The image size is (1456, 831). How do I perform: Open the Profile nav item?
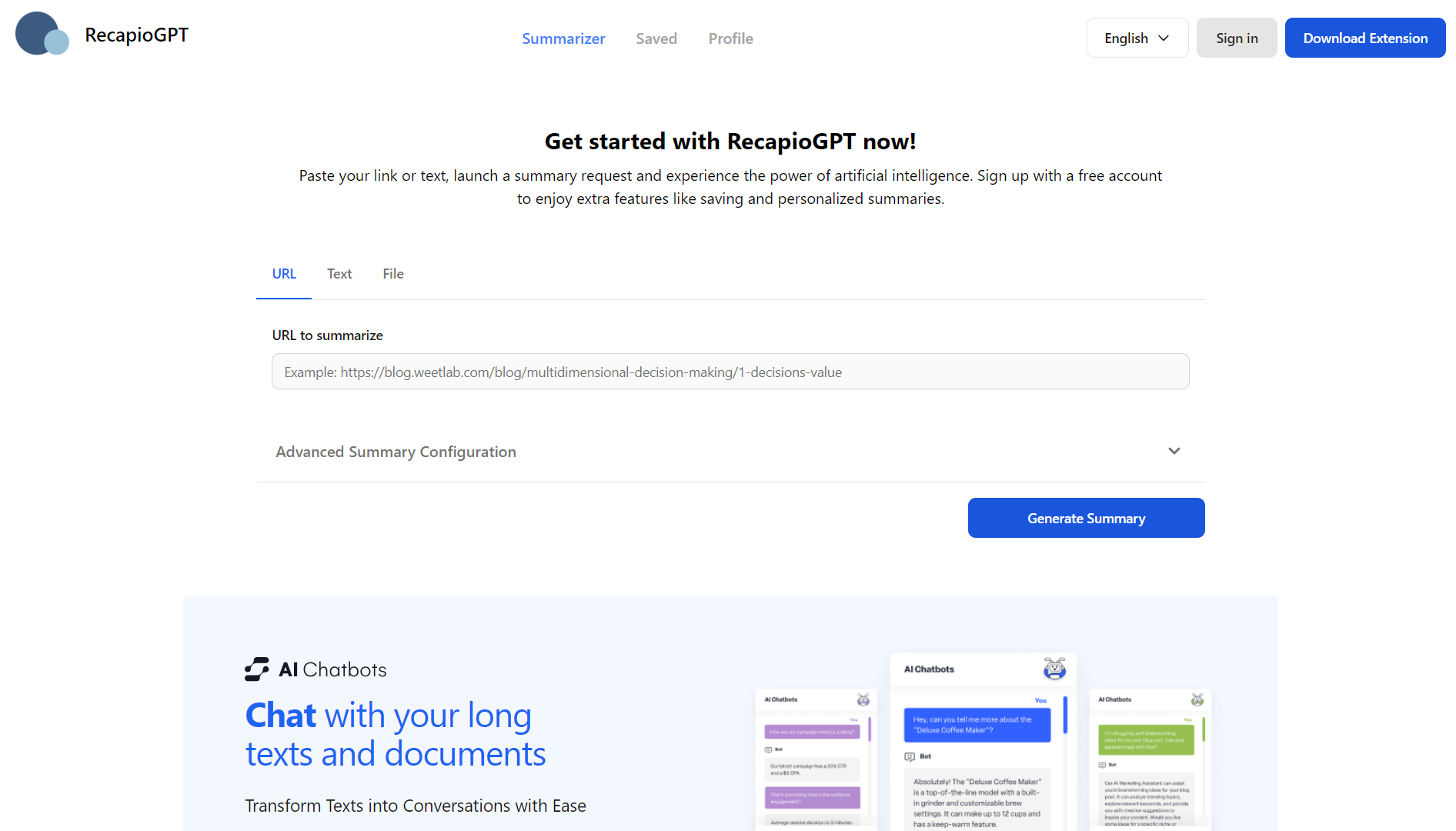tap(730, 38)
